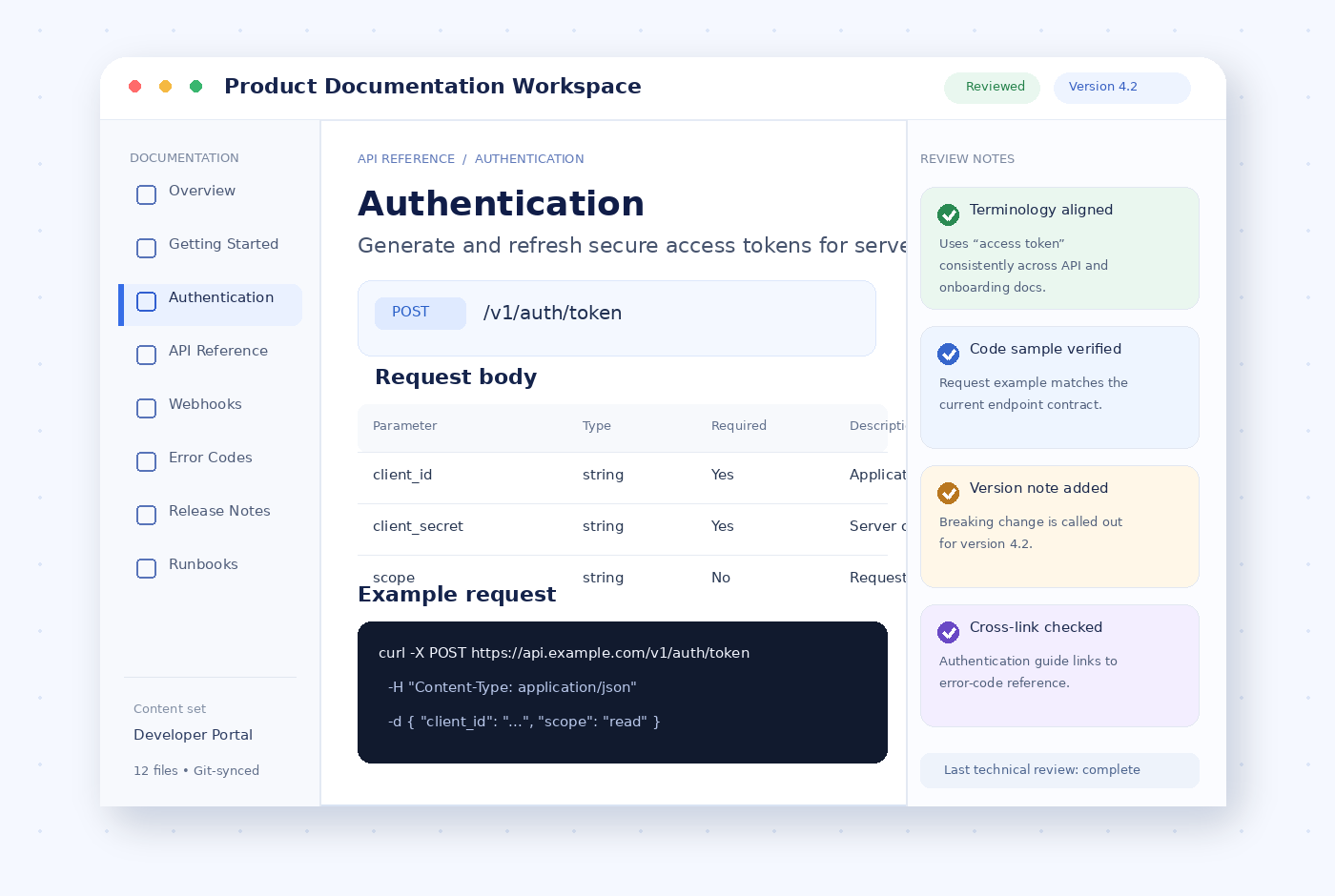Click the purple check icon beside Cross-link checked
Screen dimensions: 1335x896
948,632
